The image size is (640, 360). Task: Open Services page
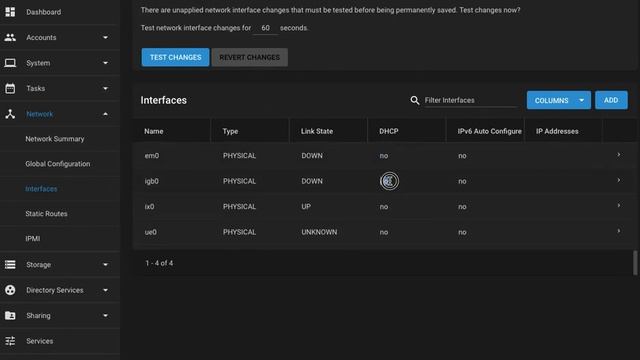pos(40,341)
